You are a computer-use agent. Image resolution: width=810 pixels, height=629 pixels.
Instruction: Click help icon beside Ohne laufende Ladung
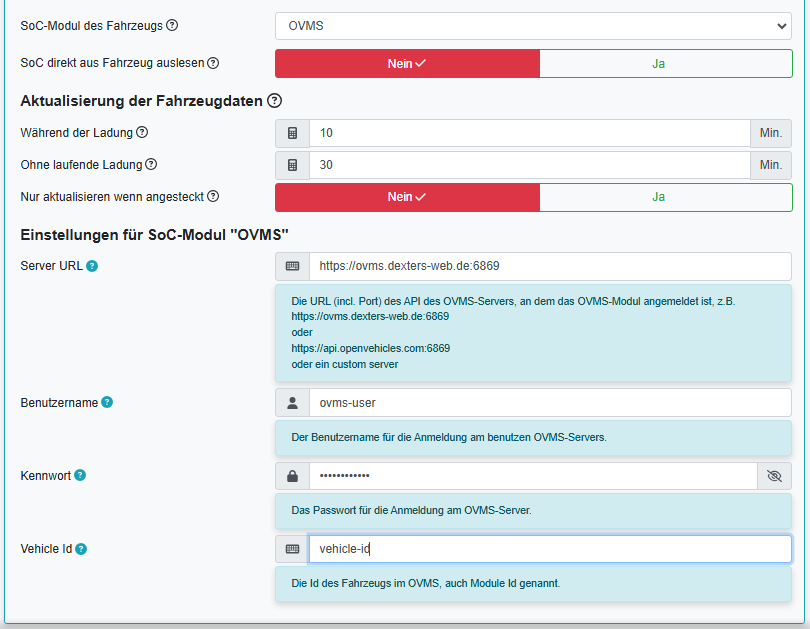pos(151,165)
